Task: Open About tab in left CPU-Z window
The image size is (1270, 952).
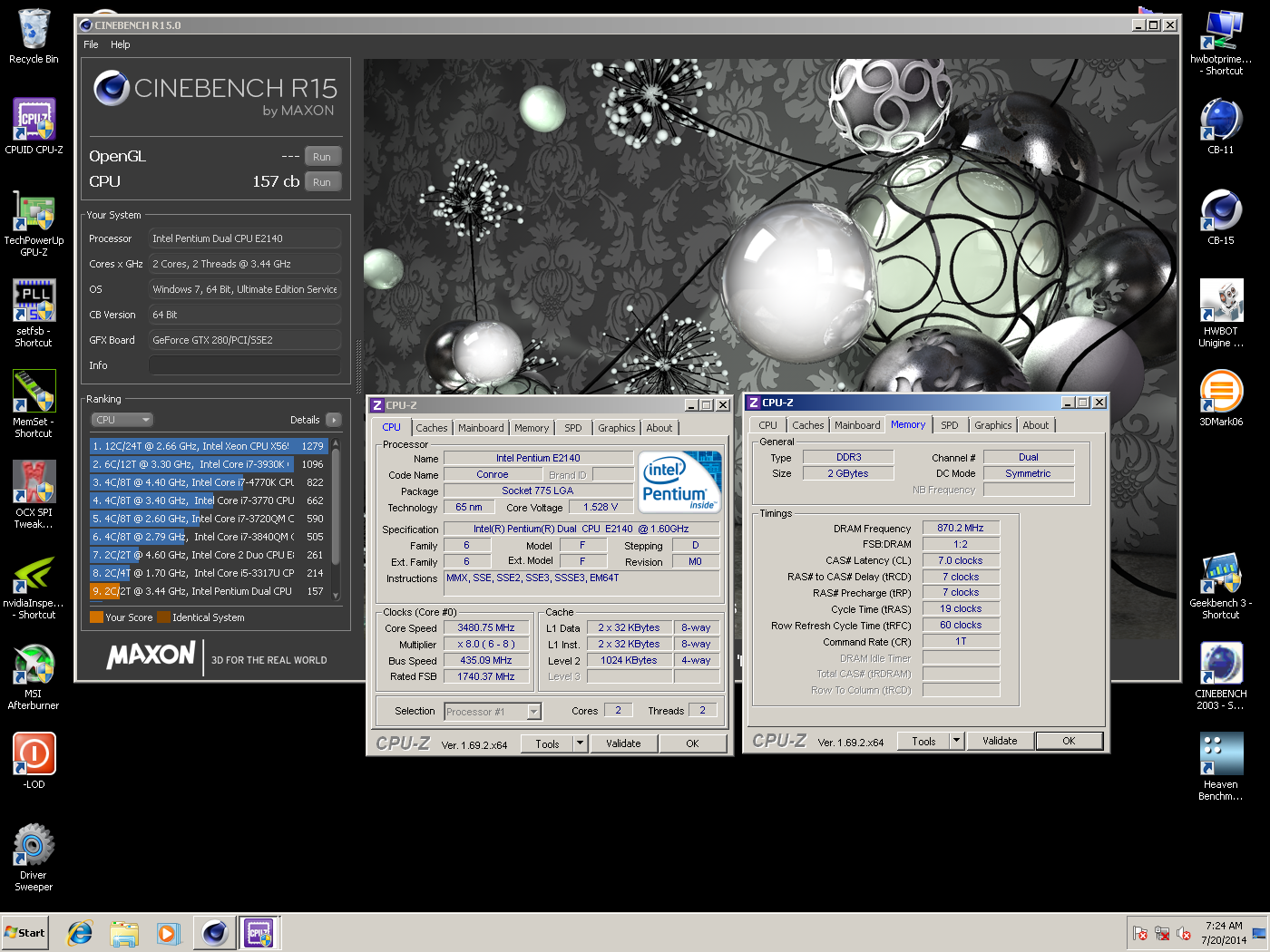Action: 659,428
